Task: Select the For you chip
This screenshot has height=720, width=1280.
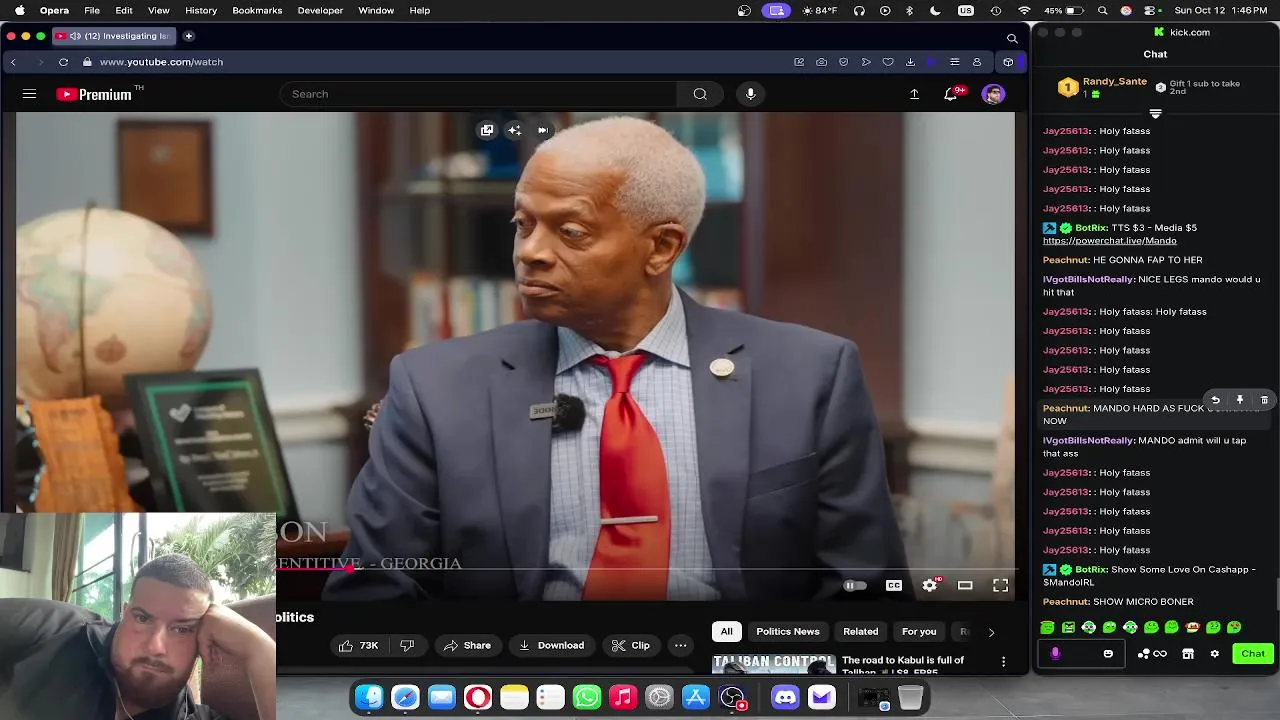Action: [919, 631]
